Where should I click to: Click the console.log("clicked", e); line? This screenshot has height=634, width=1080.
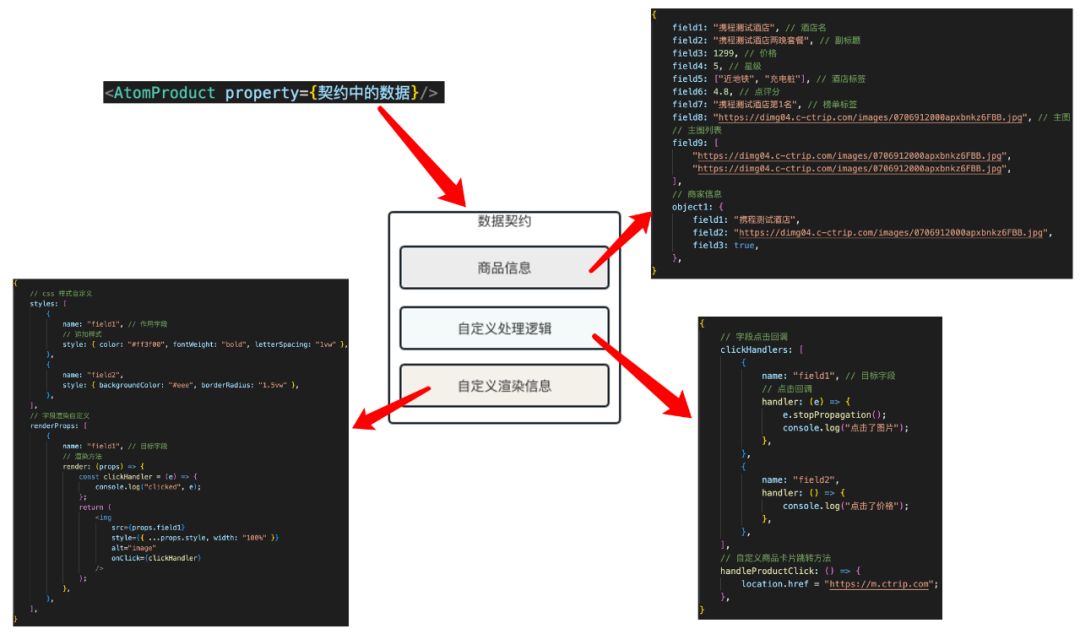148,487
